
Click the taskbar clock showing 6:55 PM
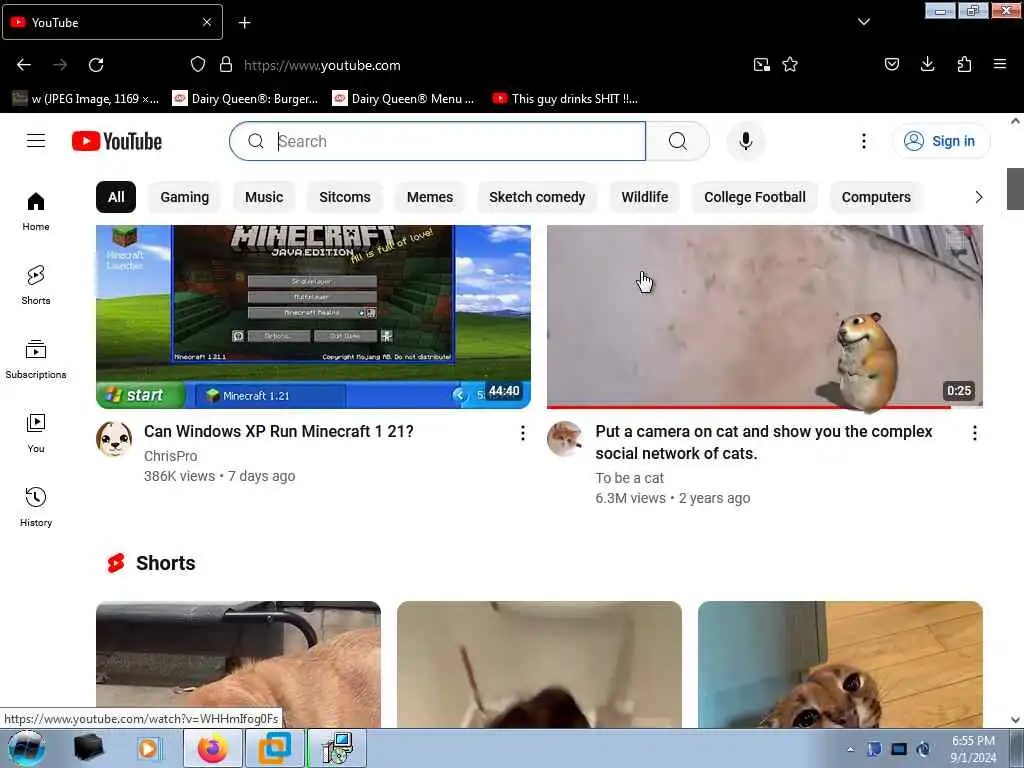click(x=973, y=749)
